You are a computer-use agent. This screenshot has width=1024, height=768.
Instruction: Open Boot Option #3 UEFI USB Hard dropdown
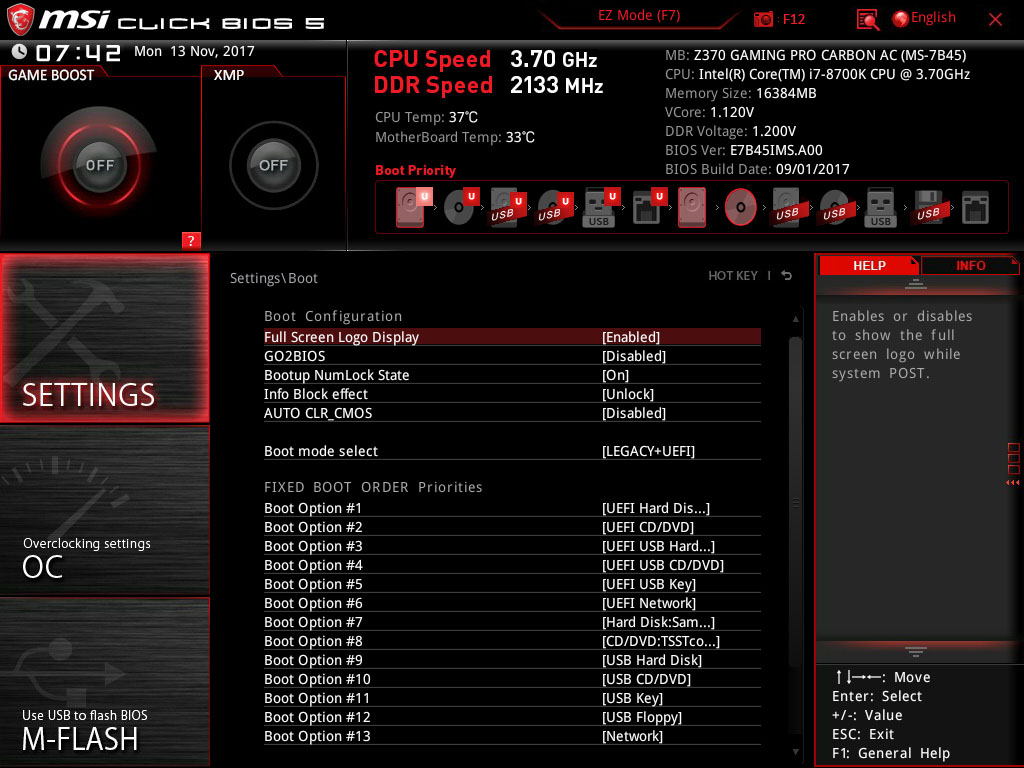click(658, 546)
